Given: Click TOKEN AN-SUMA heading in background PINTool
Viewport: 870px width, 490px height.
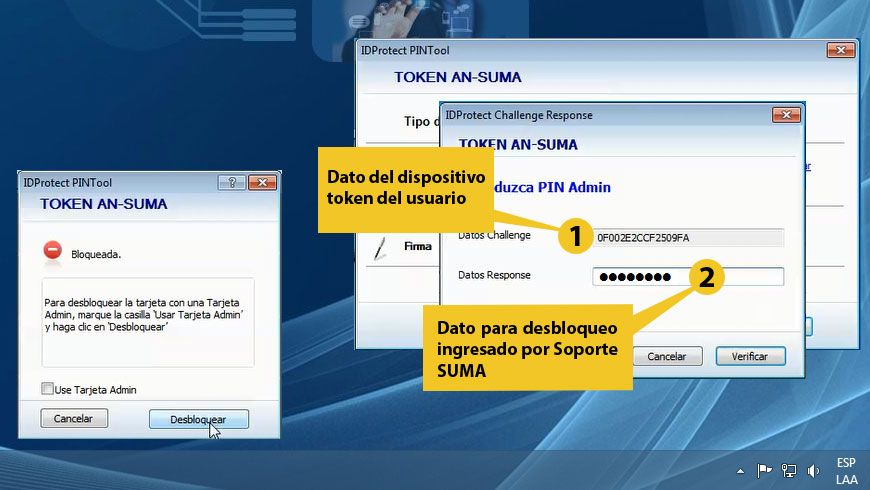Looking at the screenshot, I should pyautogui.click(x=458, y=77).
